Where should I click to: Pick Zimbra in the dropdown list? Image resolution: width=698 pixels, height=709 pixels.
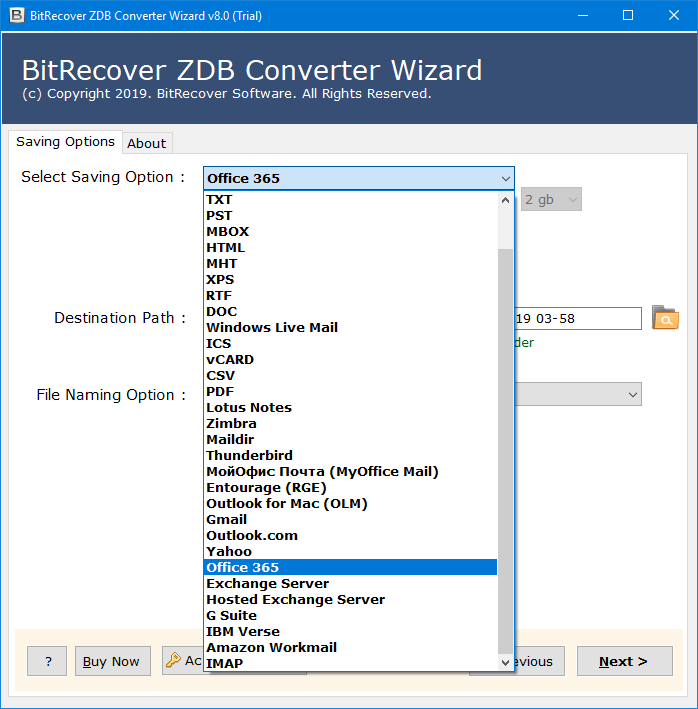pos(350,424)
